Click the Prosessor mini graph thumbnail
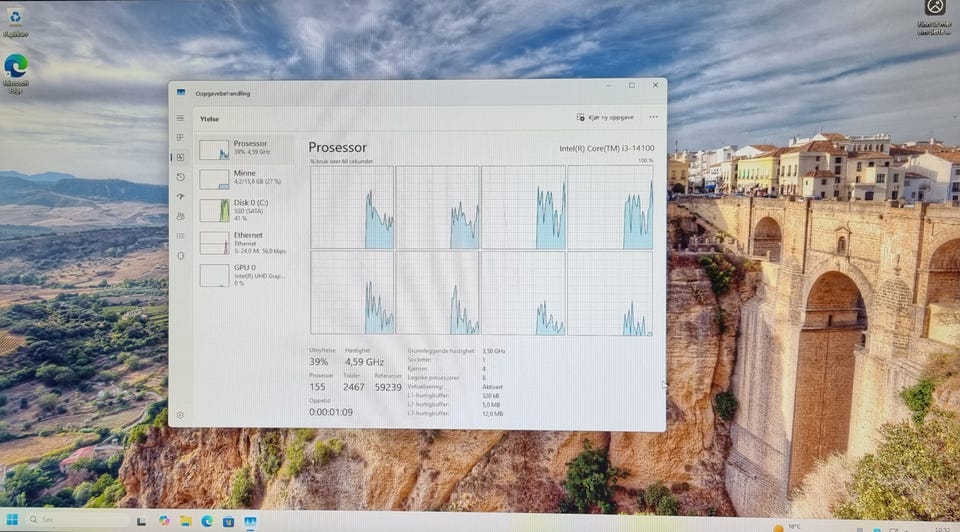This screenshot has height=532, width=960. pyautogui.click(x=214, y=150)
